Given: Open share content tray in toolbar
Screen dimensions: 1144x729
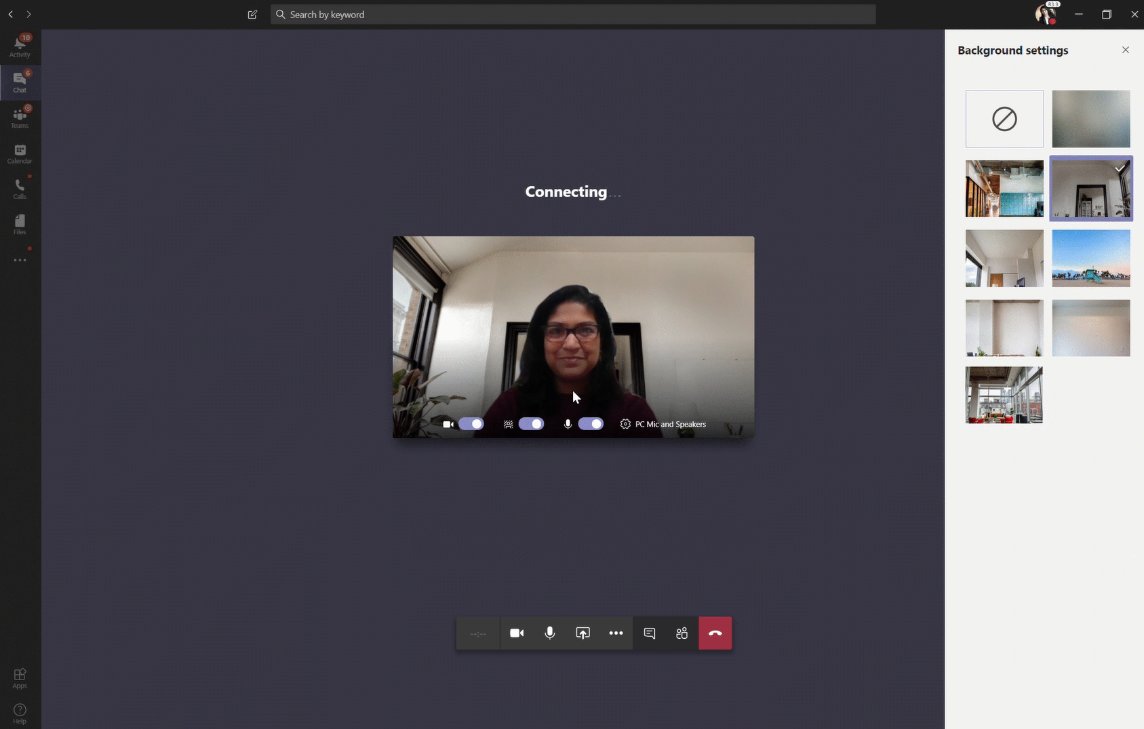Looking at the screenshot, I should (x=583, y=633).
